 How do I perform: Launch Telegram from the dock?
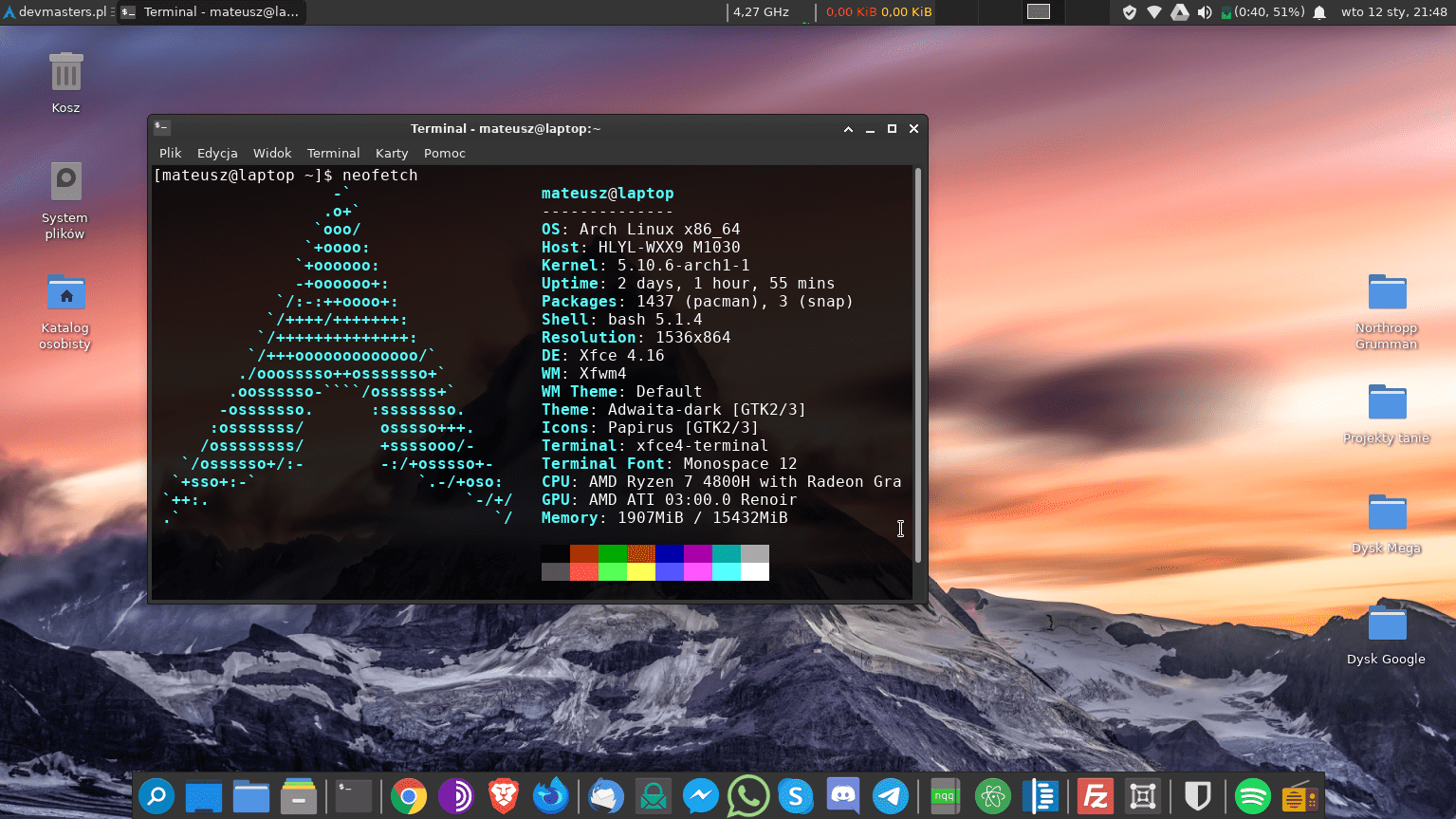tap(891, 796)
